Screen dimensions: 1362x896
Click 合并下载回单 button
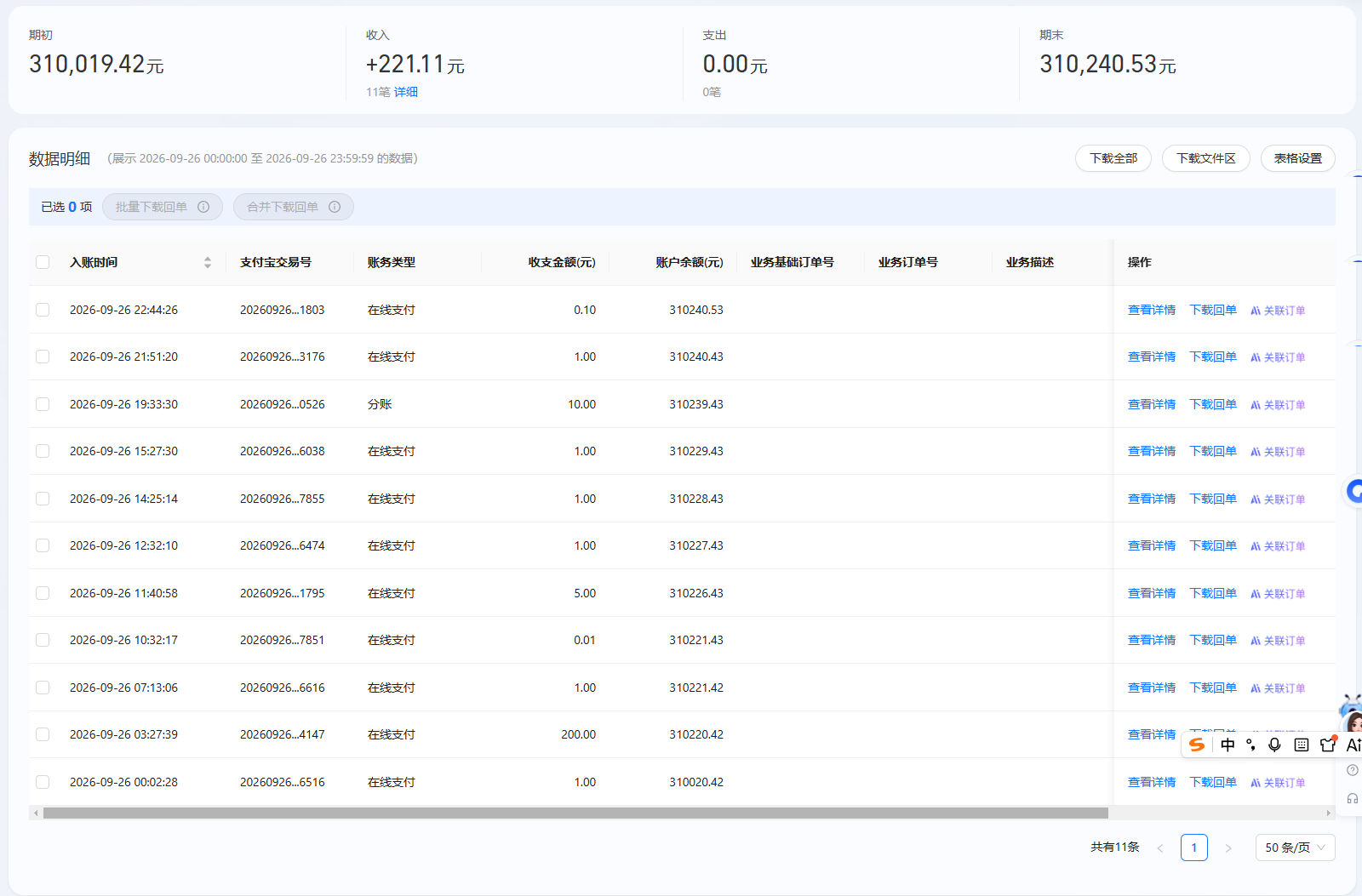(x=294, y=207)
